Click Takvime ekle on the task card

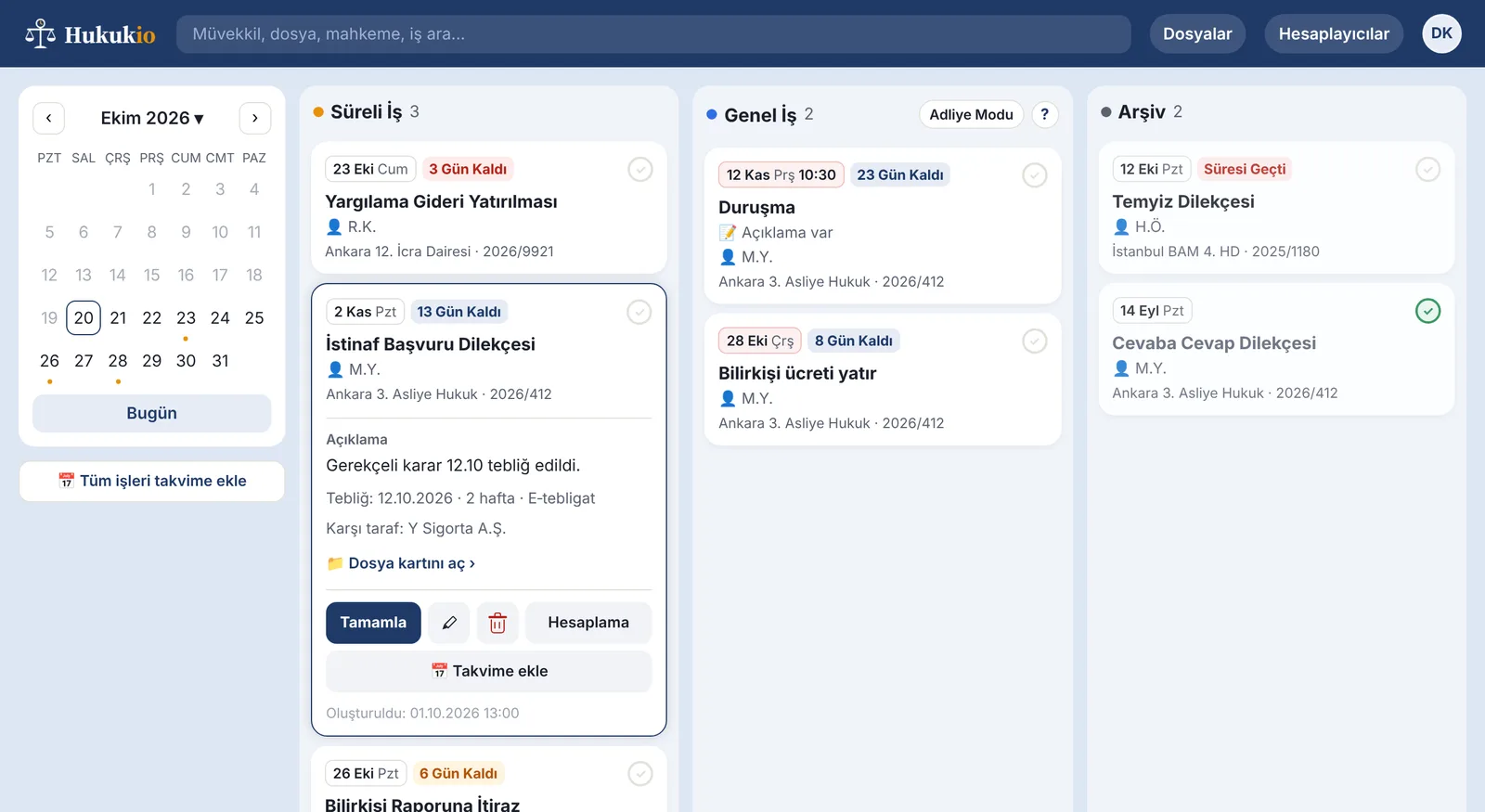489,671
